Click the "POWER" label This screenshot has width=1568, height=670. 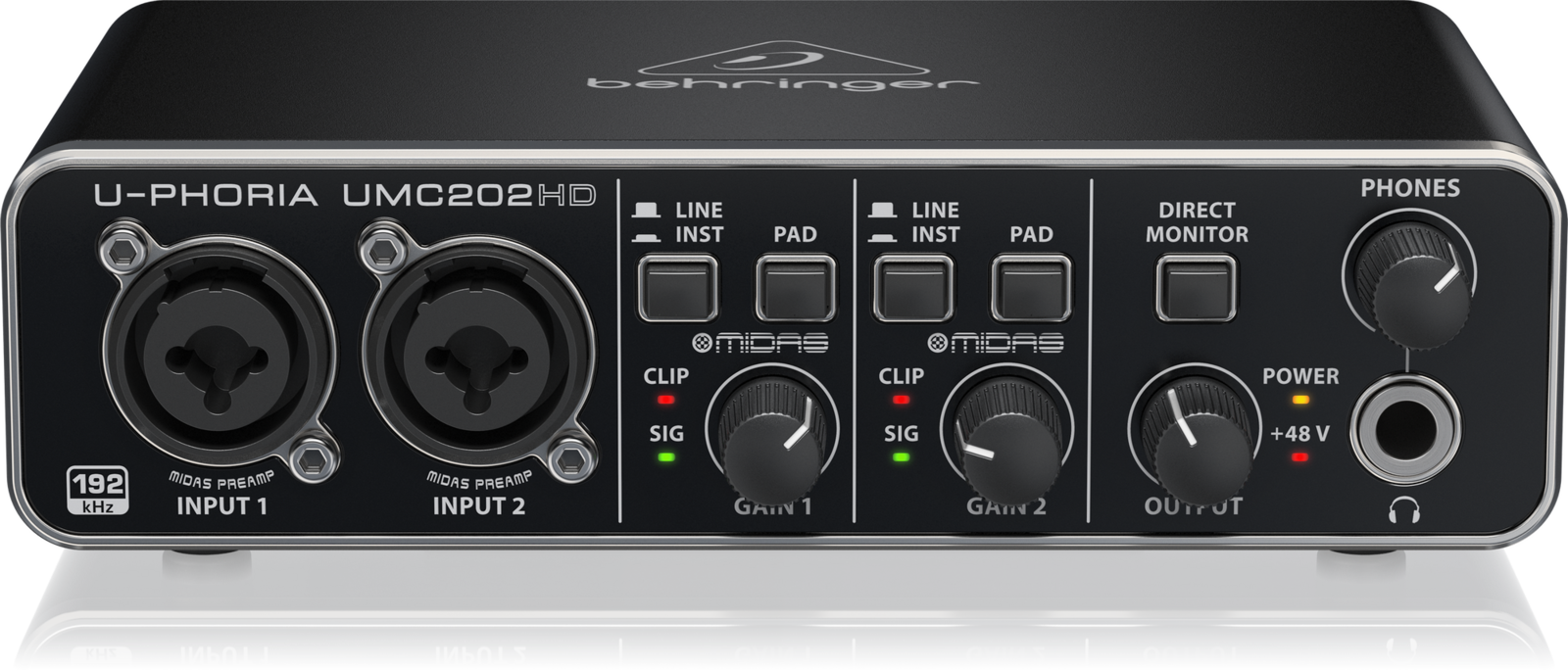tap(1300, 376)
